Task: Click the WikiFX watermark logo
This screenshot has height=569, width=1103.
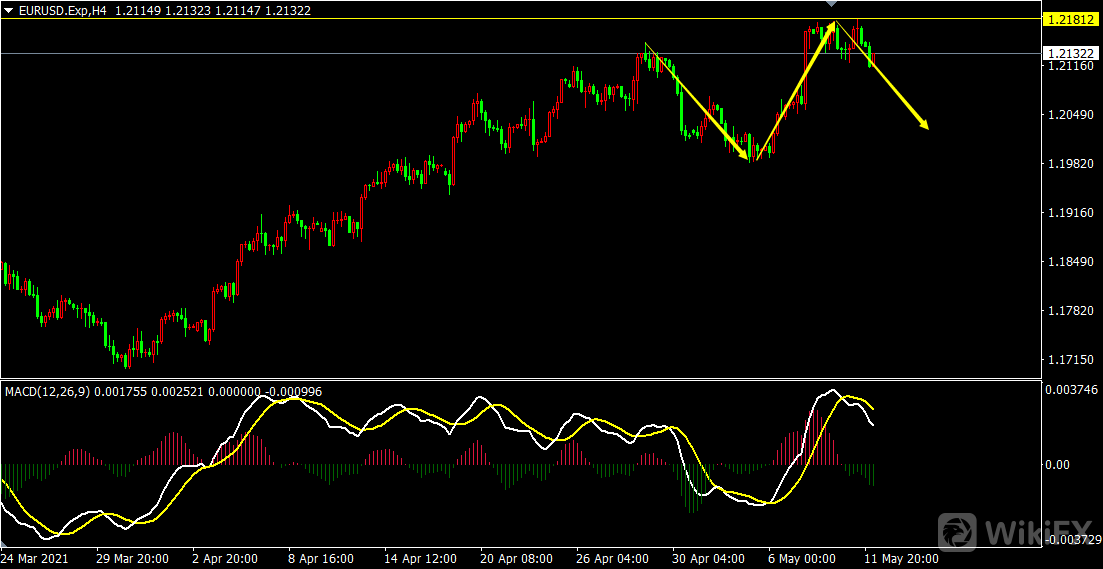Action: coord(1017,531)
